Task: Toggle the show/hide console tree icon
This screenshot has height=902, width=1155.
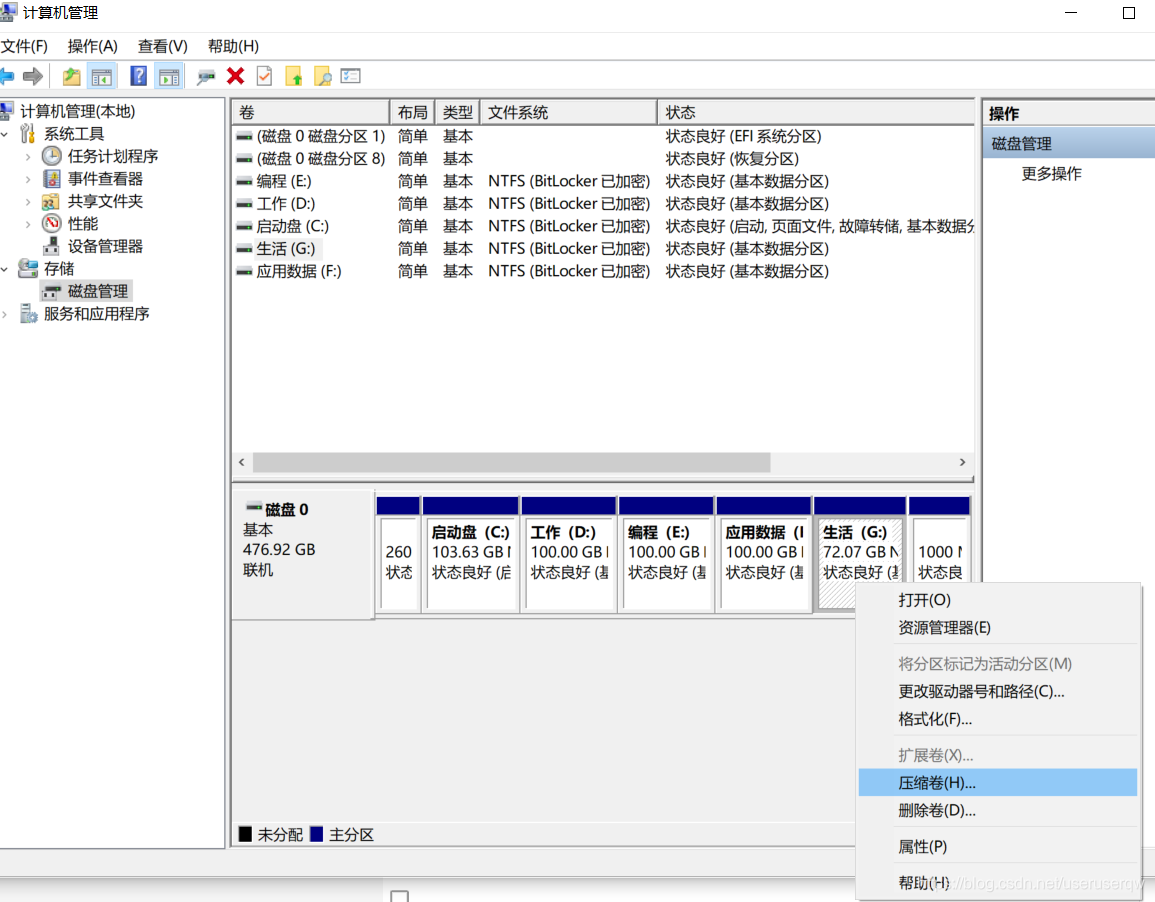Action: 102,76
